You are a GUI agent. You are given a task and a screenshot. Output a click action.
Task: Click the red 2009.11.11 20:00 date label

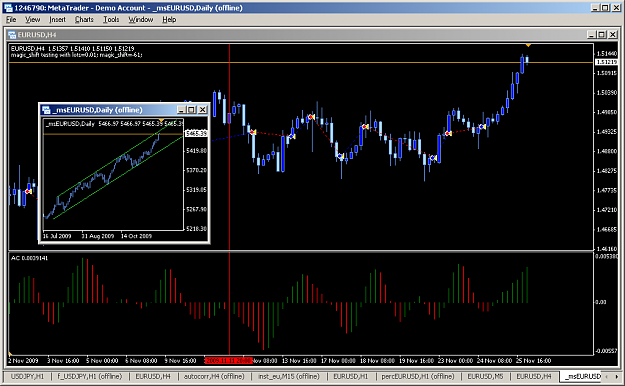(228, 360)
